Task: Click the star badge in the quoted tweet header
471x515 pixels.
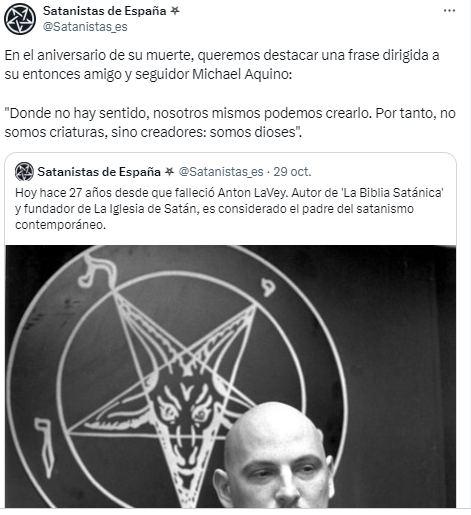Action: (x=170, y=171)
